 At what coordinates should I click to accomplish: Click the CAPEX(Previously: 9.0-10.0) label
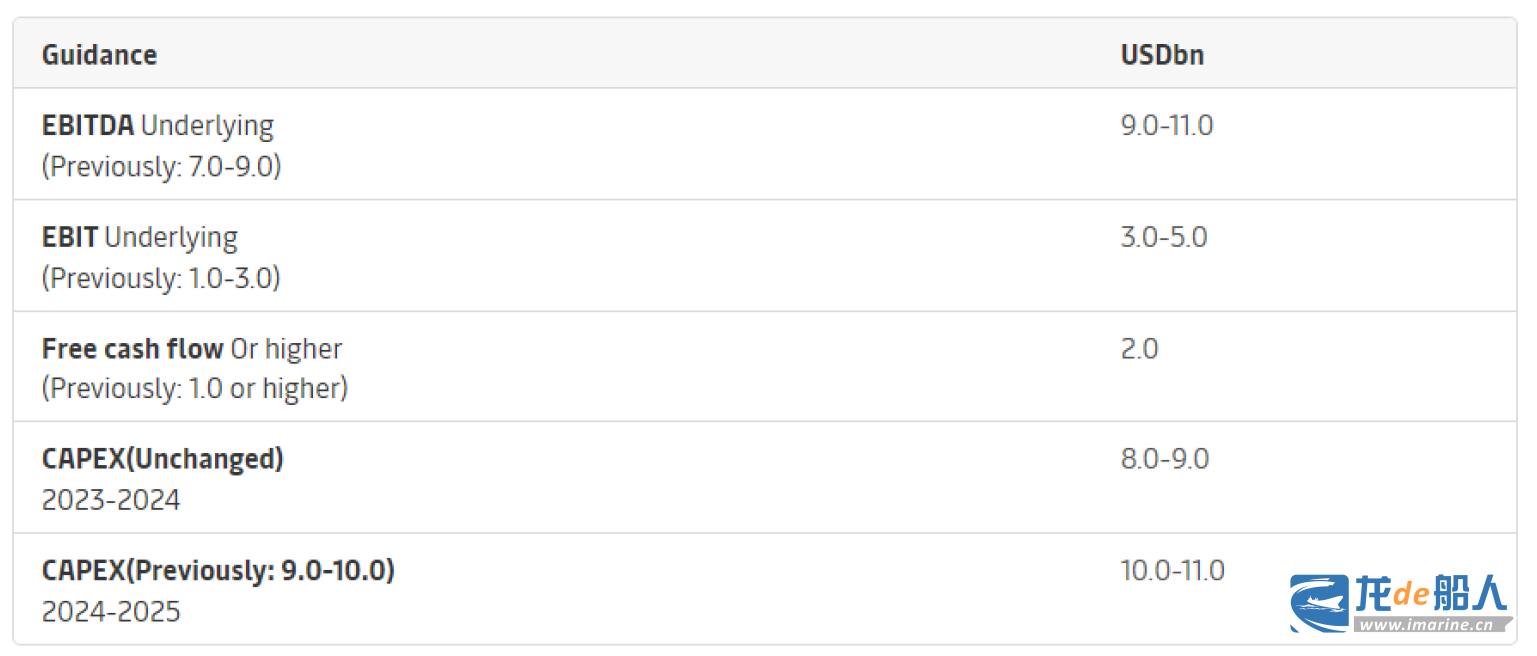point(218,571)
